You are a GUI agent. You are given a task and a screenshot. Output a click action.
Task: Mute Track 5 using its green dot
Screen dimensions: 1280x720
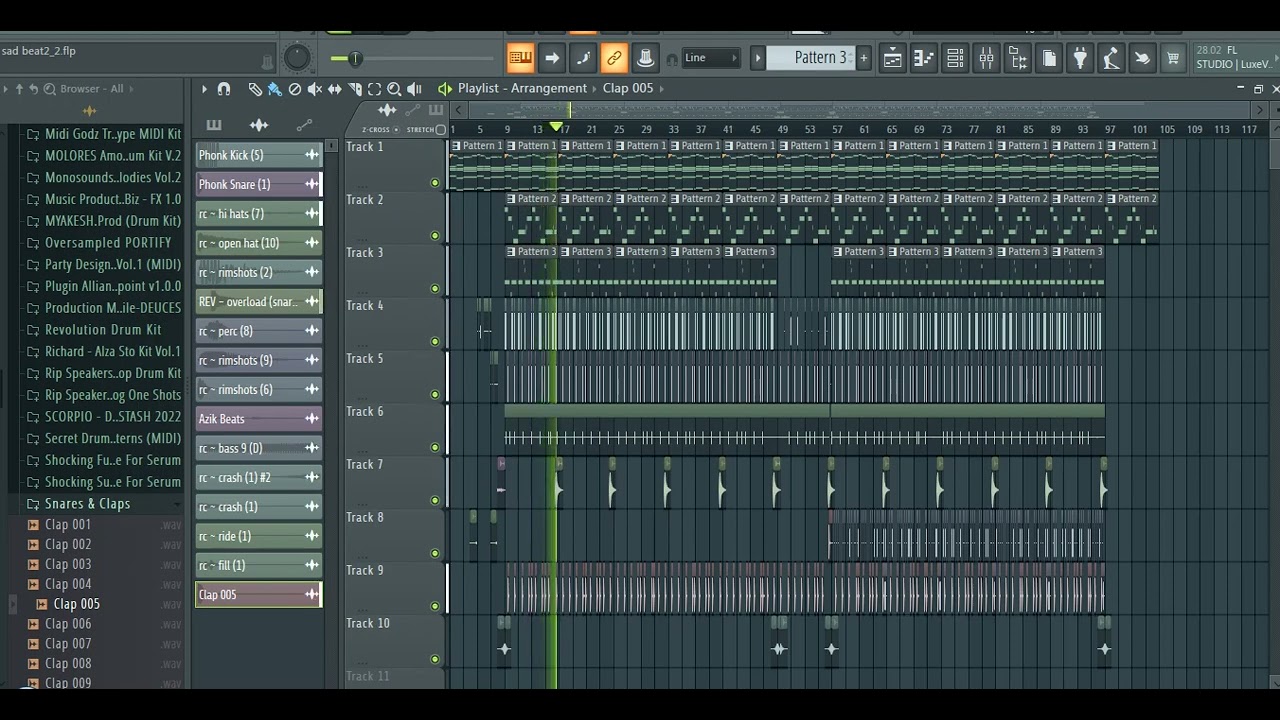[435, 395]
